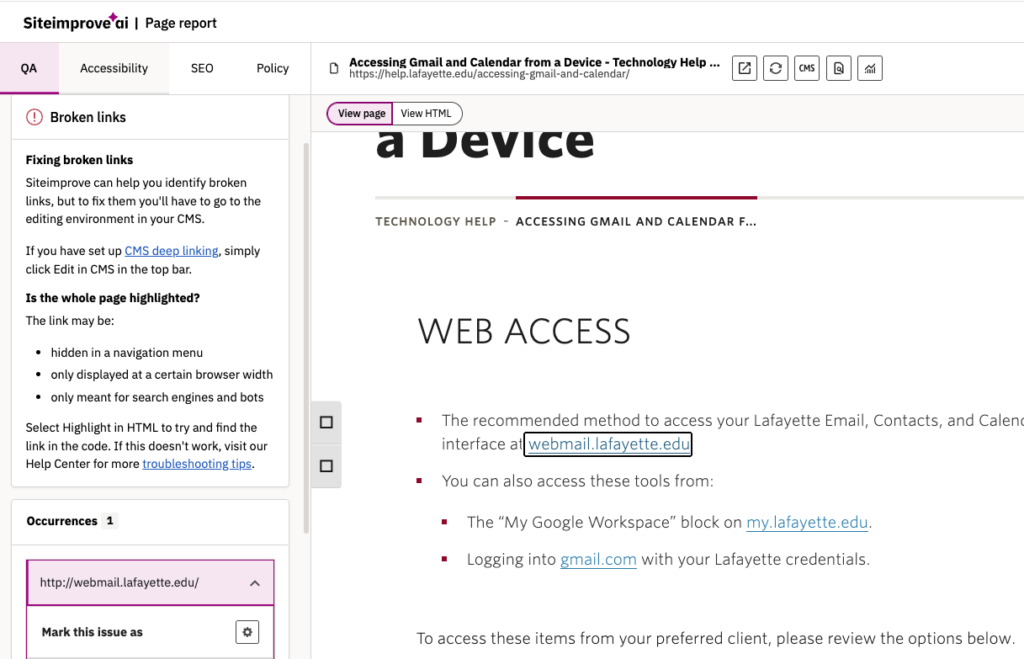Click the TECHNOLOGY HELP breadcrumb
This screenshot has width=1024, height=659.
tap(436, 221)
